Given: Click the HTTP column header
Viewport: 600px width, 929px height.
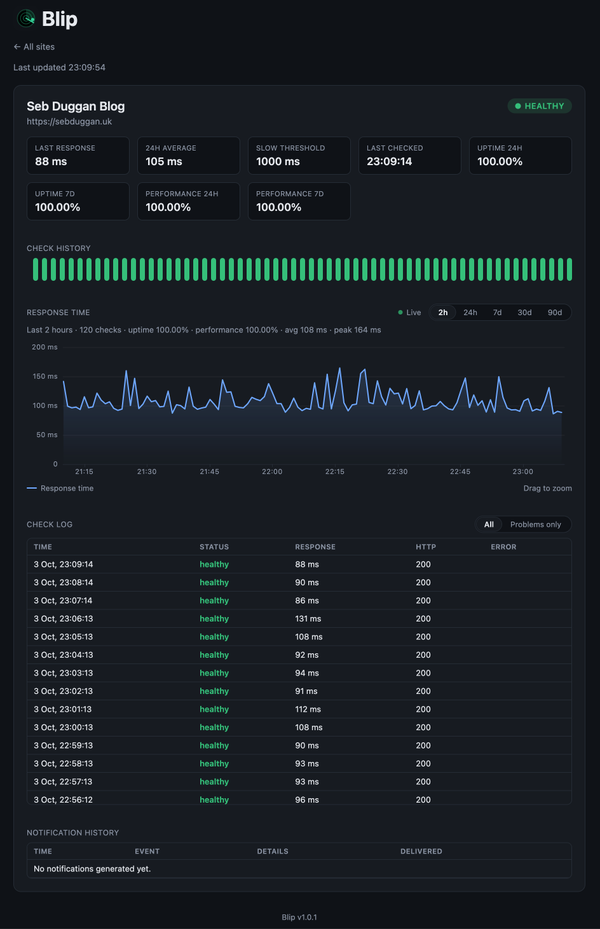Looking at the screenshot, I should click(x=425, y=547).
